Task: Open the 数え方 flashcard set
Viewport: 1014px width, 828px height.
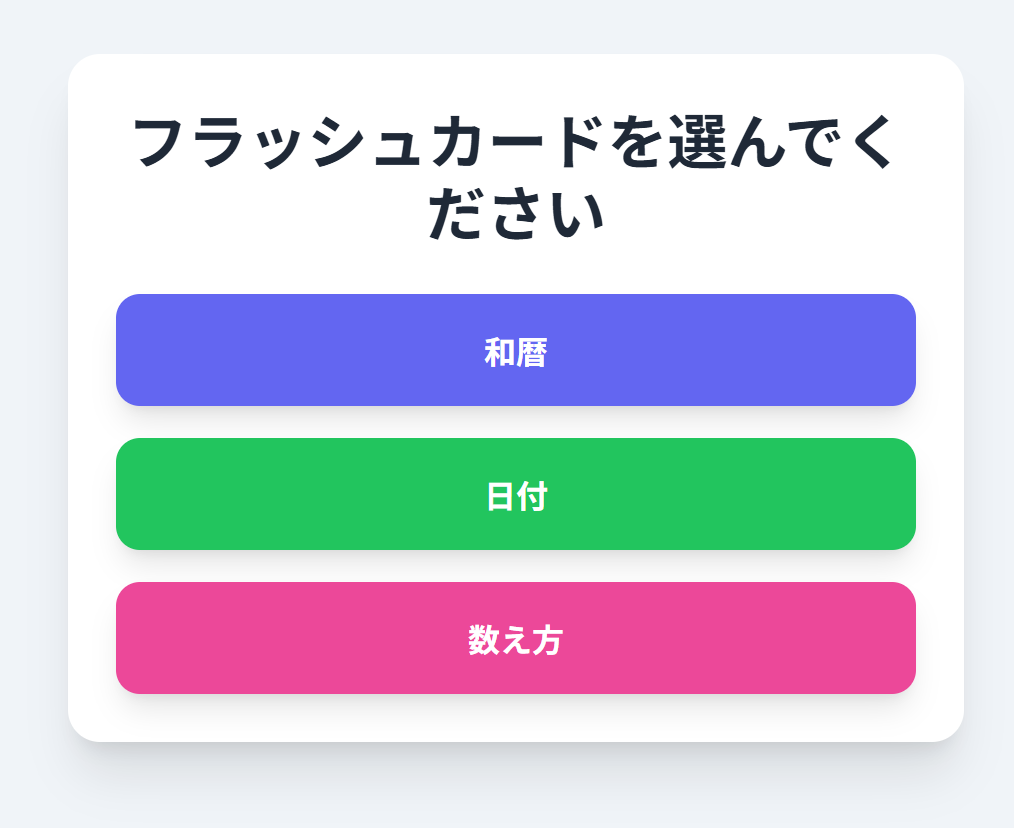Action: pyautogui.click(x=515, y=638)
